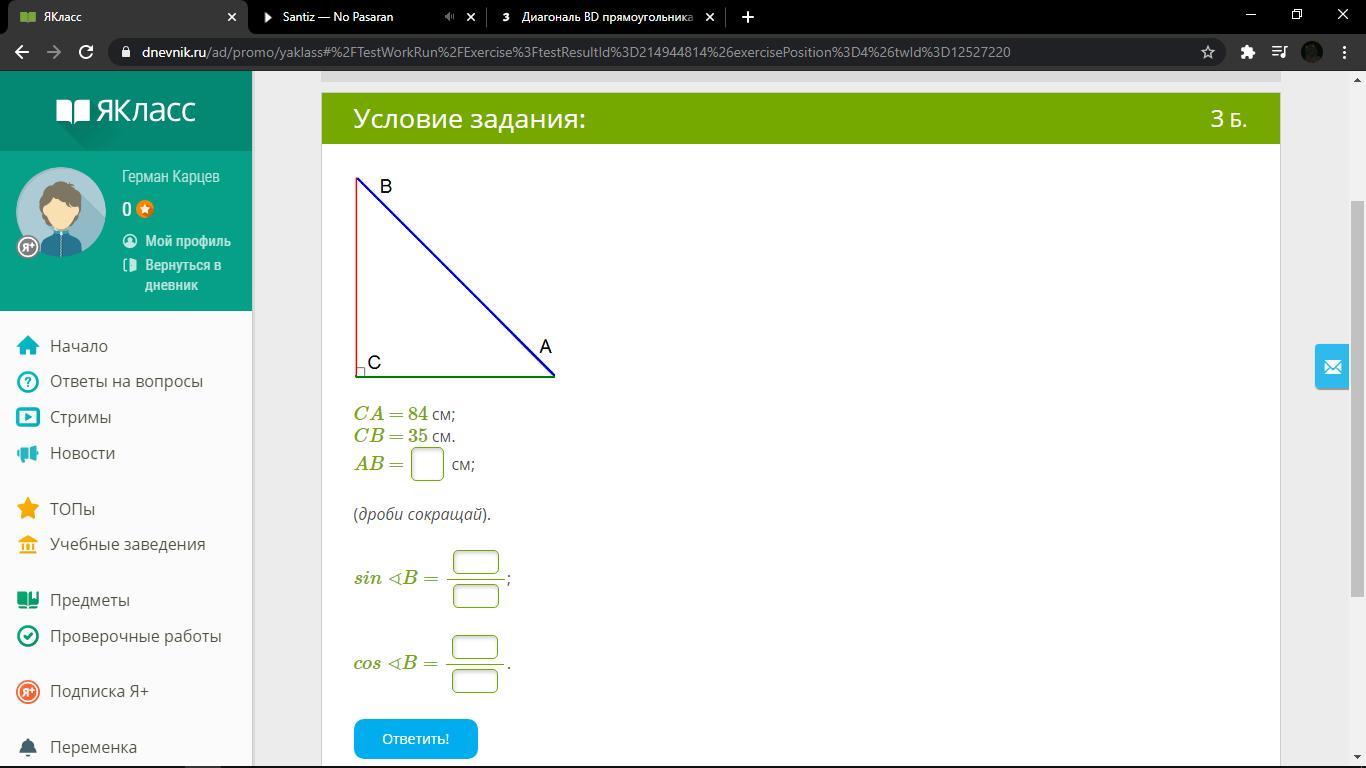This screenshot has height=768, width=1366.
Task: Click the bell icon beside Переменка
Action: point(28,747)
